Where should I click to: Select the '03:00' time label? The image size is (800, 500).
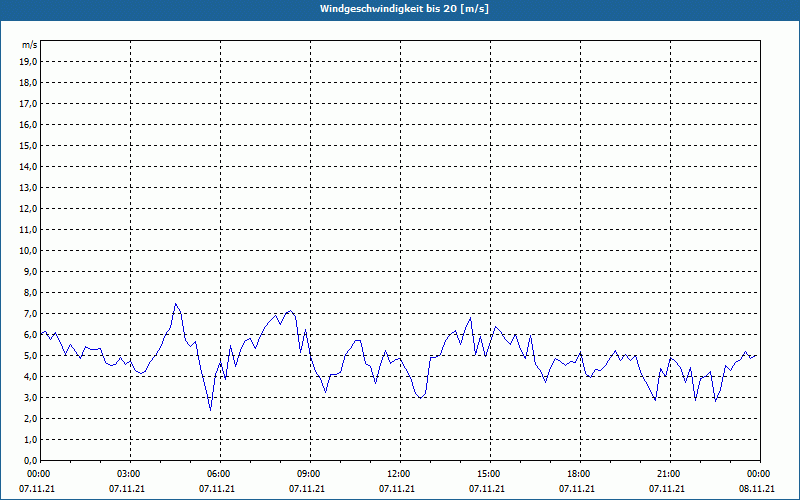coord(131,474)
